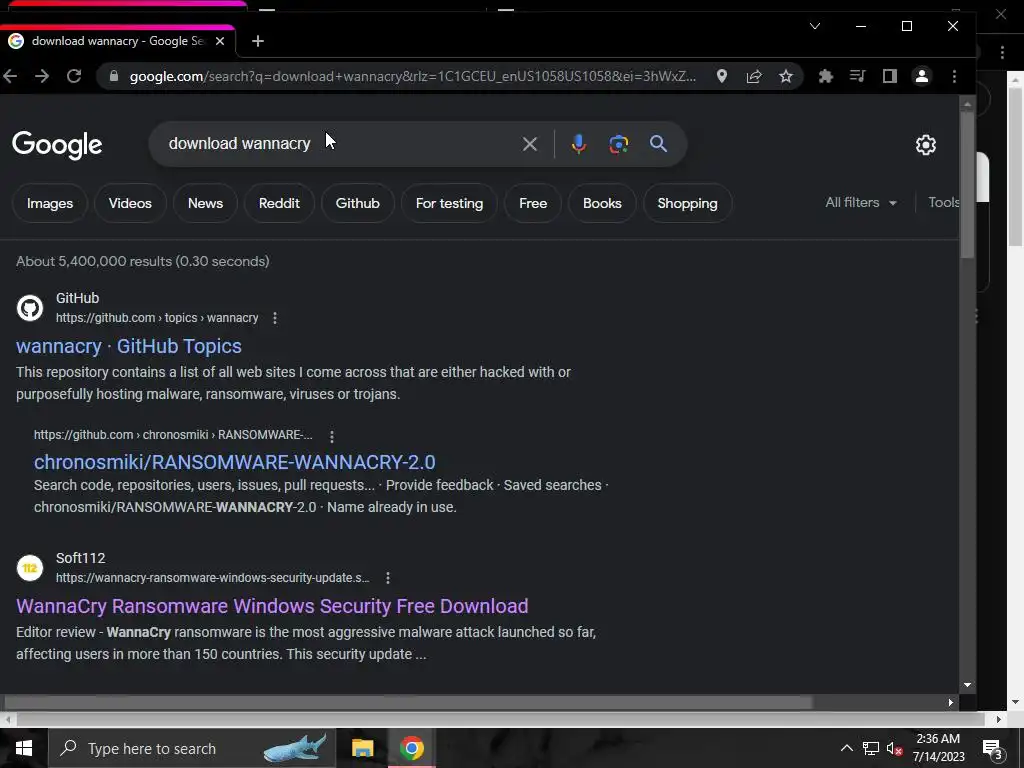Viewport: 1024px width, 768px height.
Task: Open options for the GitHub Topics result
Action: [275, 318]
